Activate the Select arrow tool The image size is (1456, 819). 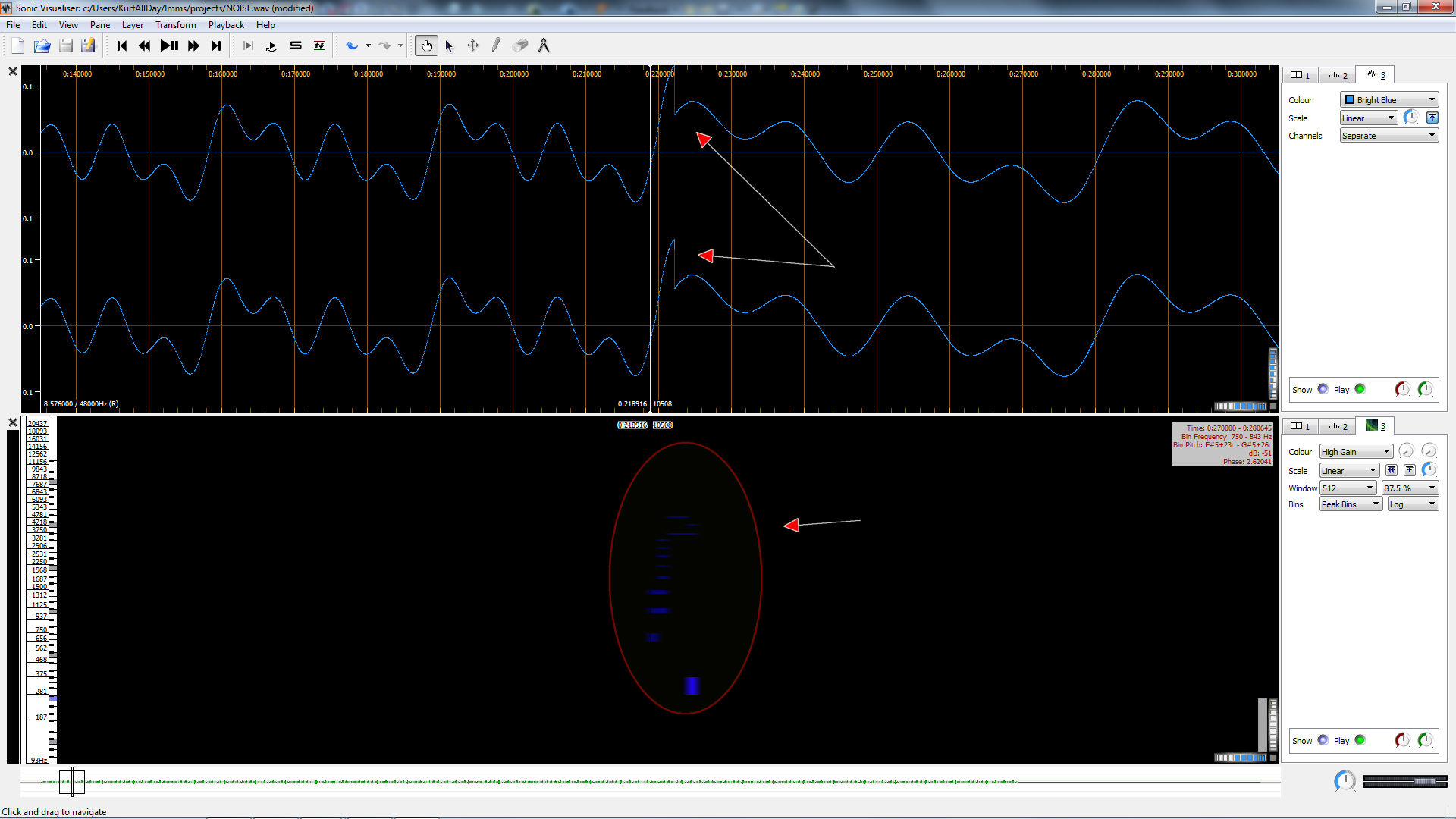(449, 46)
